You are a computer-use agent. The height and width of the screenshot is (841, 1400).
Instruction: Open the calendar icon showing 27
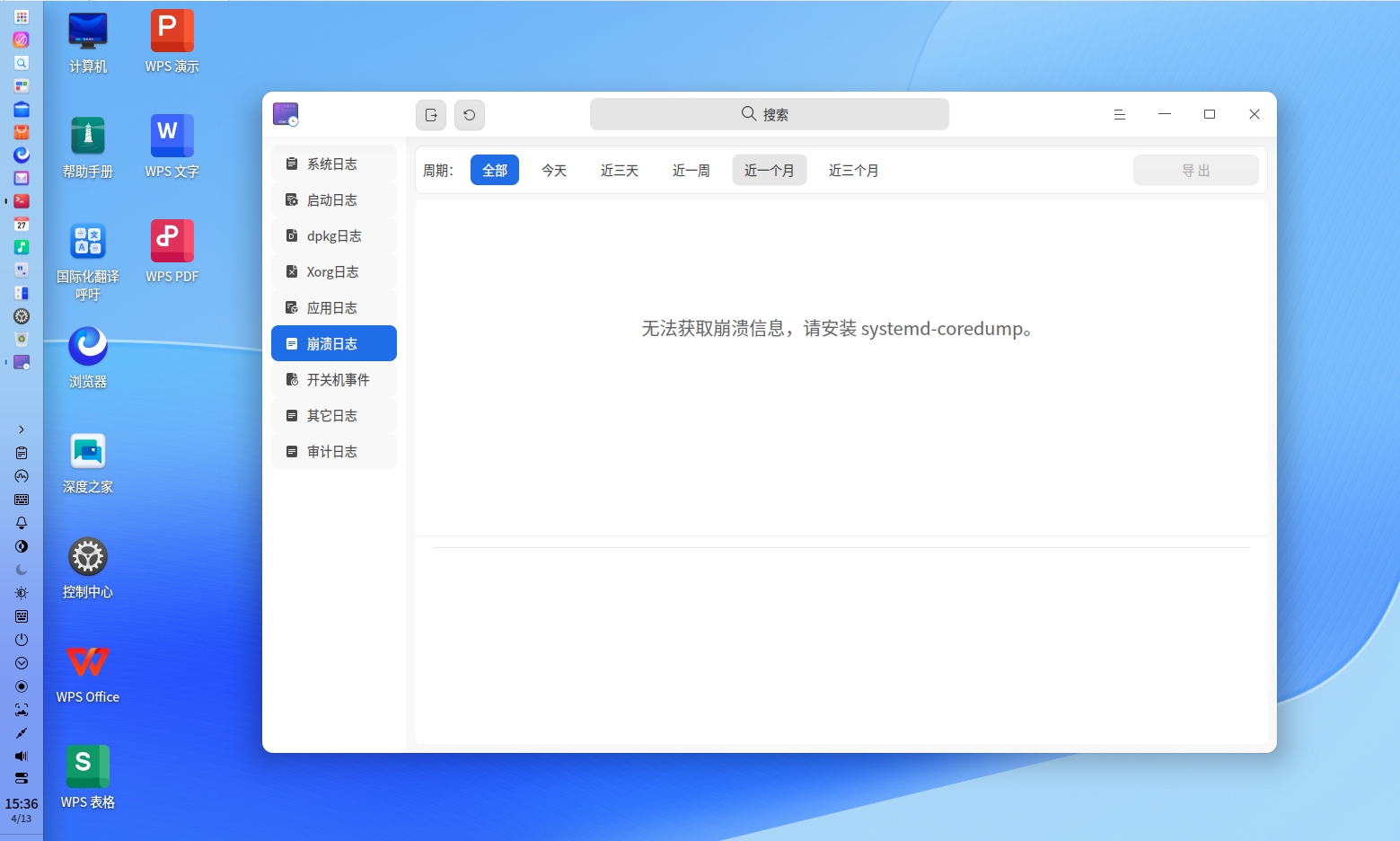coord(22,224)
